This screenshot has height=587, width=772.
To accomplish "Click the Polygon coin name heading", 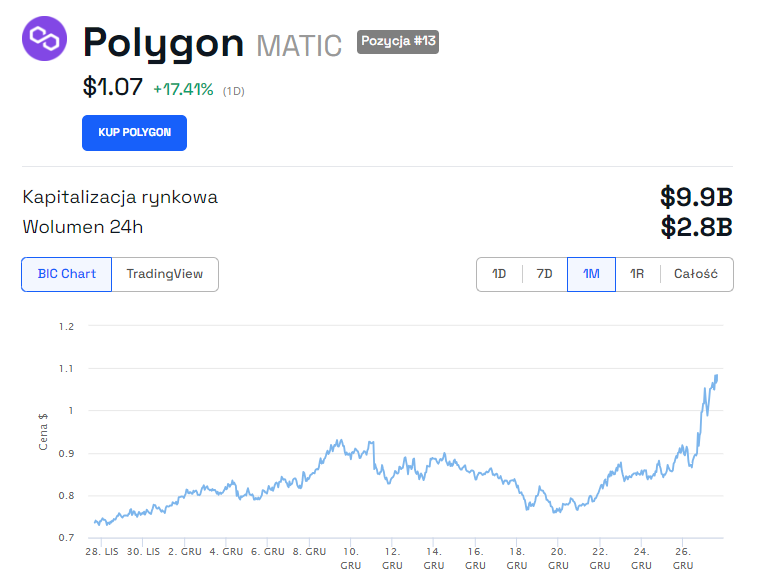I will tap(163, 43).
